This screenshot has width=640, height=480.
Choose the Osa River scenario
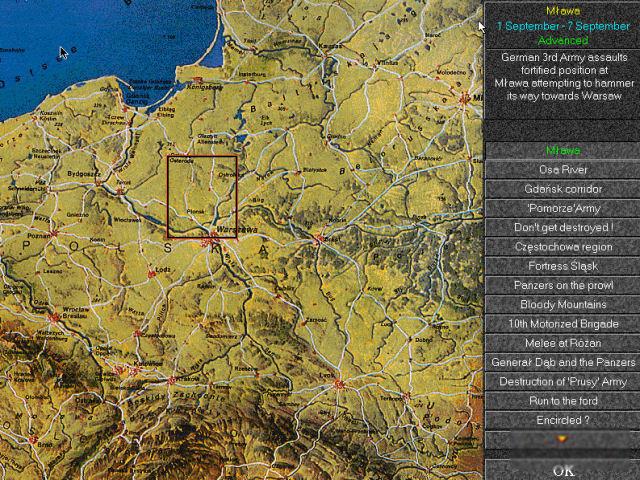tap(563, 169)
